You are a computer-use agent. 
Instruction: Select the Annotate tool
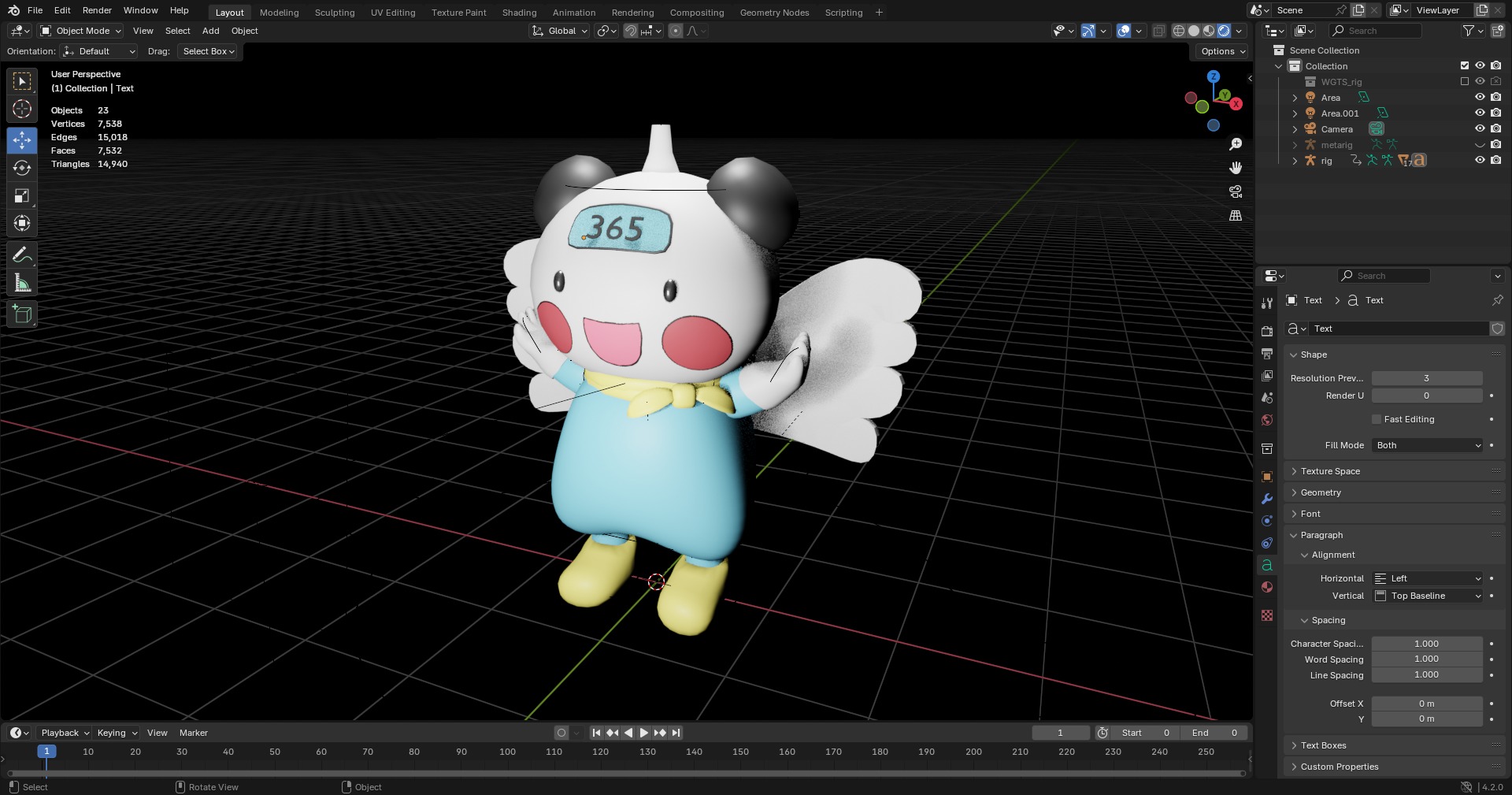[x=22, y=254]
